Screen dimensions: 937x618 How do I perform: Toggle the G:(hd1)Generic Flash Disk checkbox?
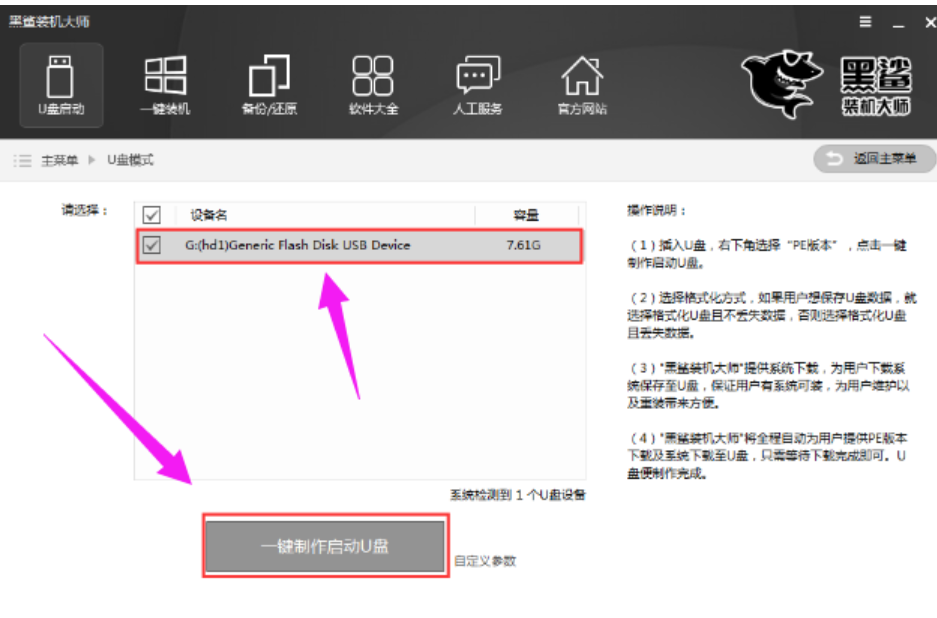152,245
